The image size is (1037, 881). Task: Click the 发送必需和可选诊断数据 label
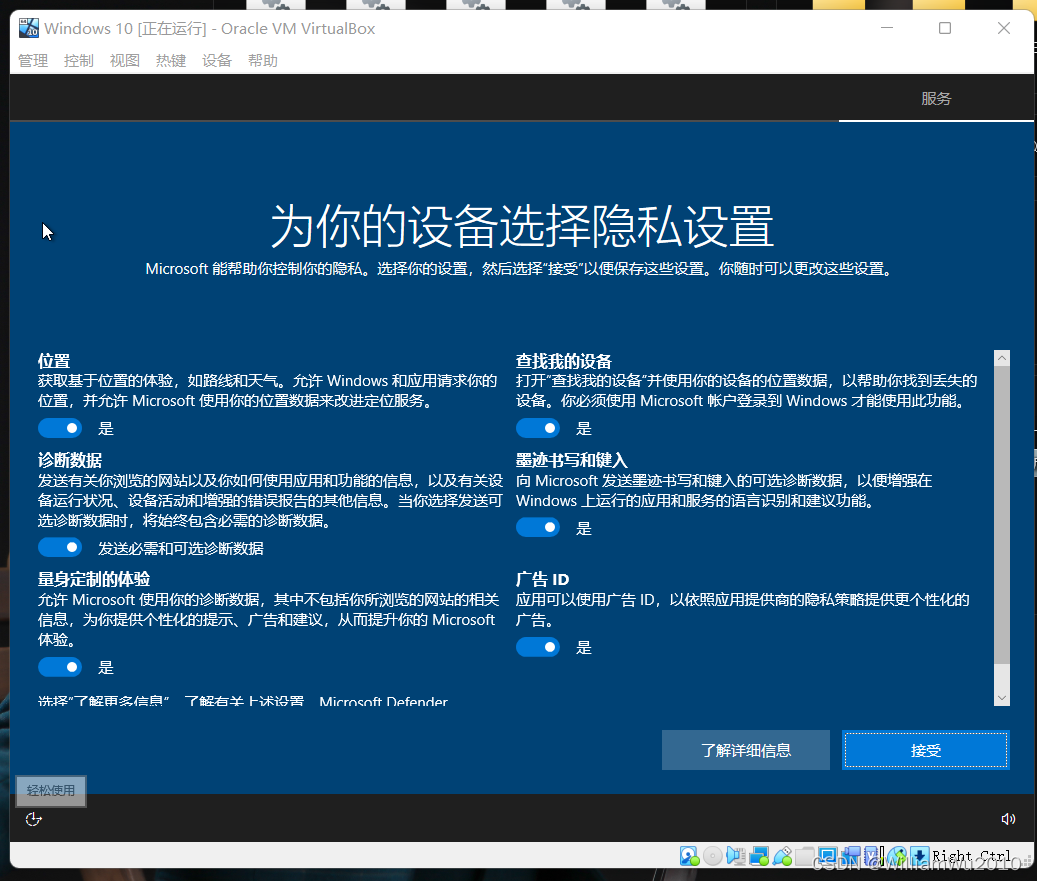[181, 548]
